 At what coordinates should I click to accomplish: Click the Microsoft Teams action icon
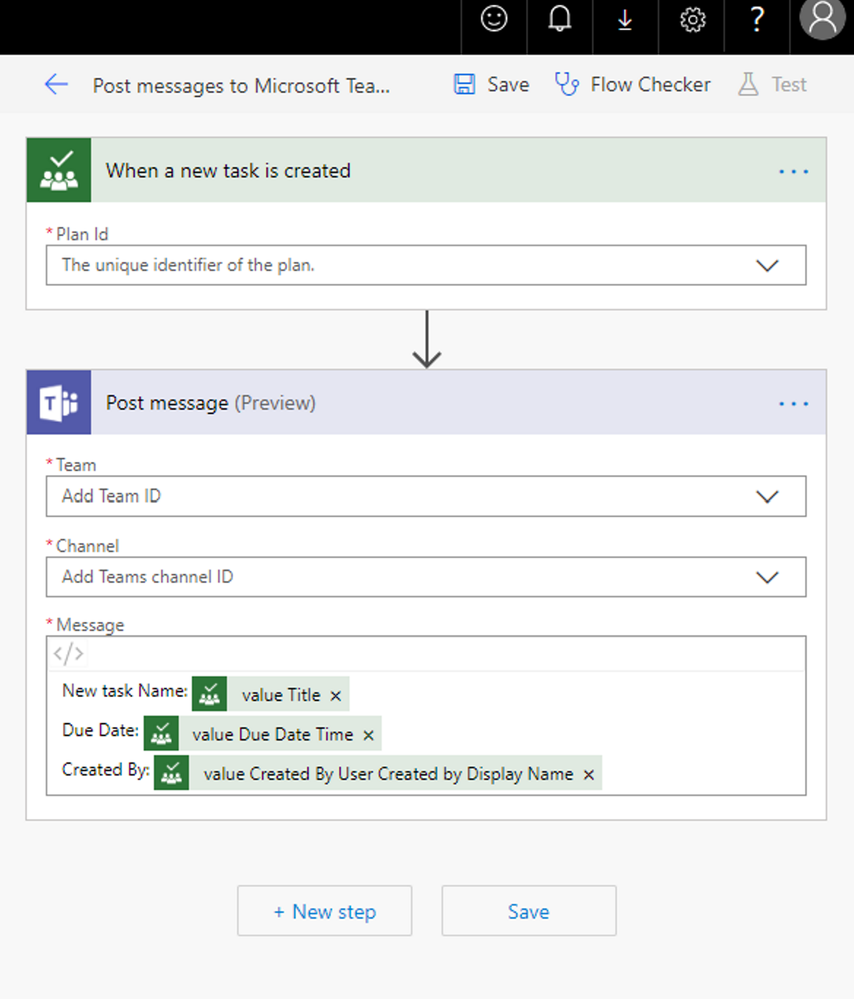59,403
